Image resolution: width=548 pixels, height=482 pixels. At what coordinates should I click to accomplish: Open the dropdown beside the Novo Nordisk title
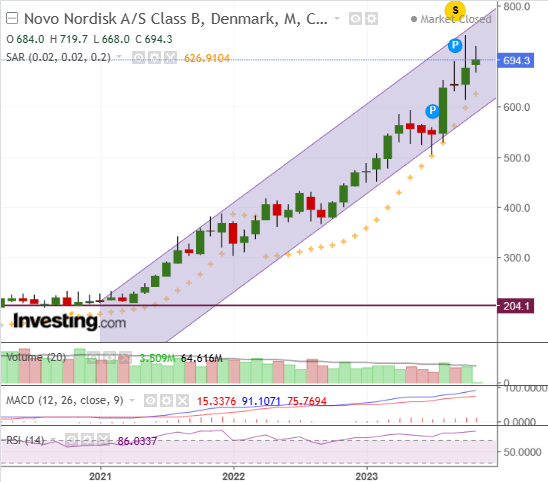tap(337, 18)
